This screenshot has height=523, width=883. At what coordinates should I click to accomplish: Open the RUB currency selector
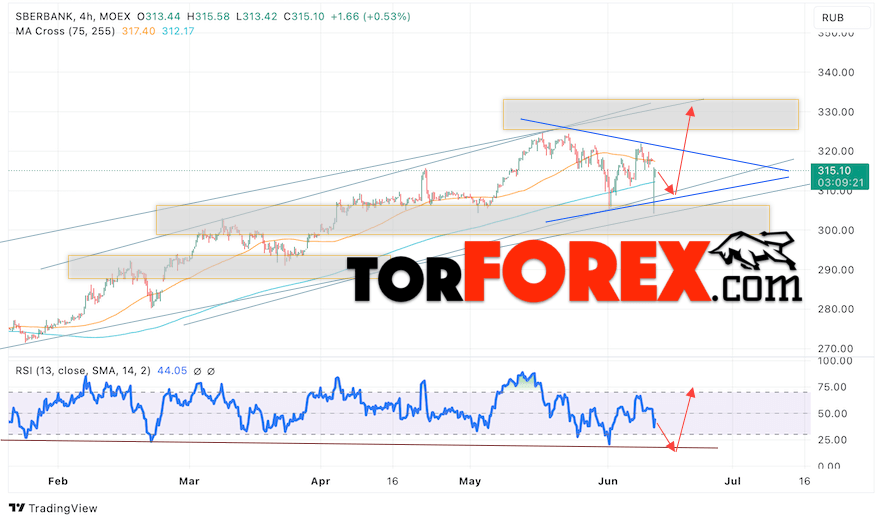pyautogui.click(x=841, y=17)
